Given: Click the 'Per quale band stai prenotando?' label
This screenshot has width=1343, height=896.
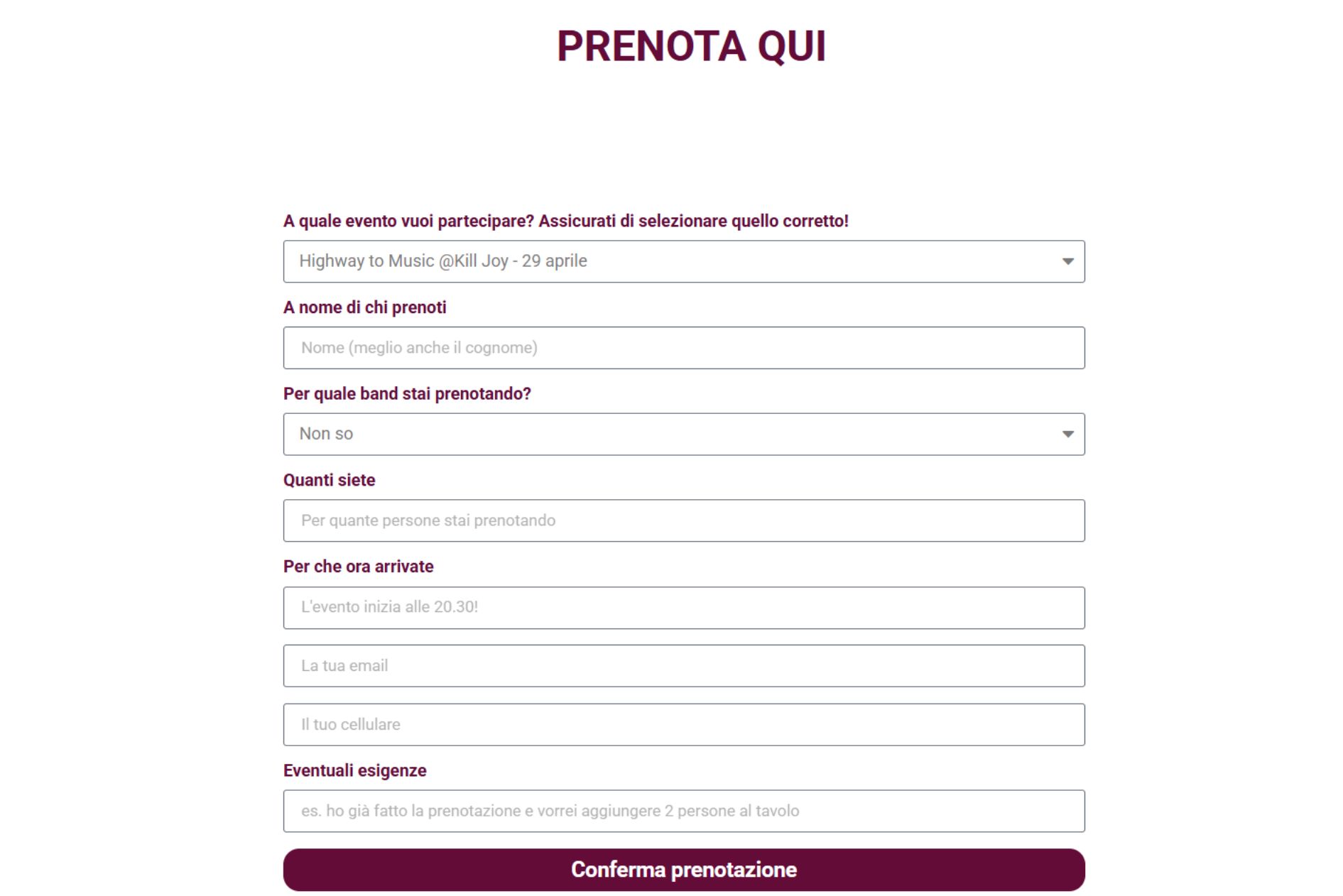Looking at the screenshot, I should click(407, 394).
